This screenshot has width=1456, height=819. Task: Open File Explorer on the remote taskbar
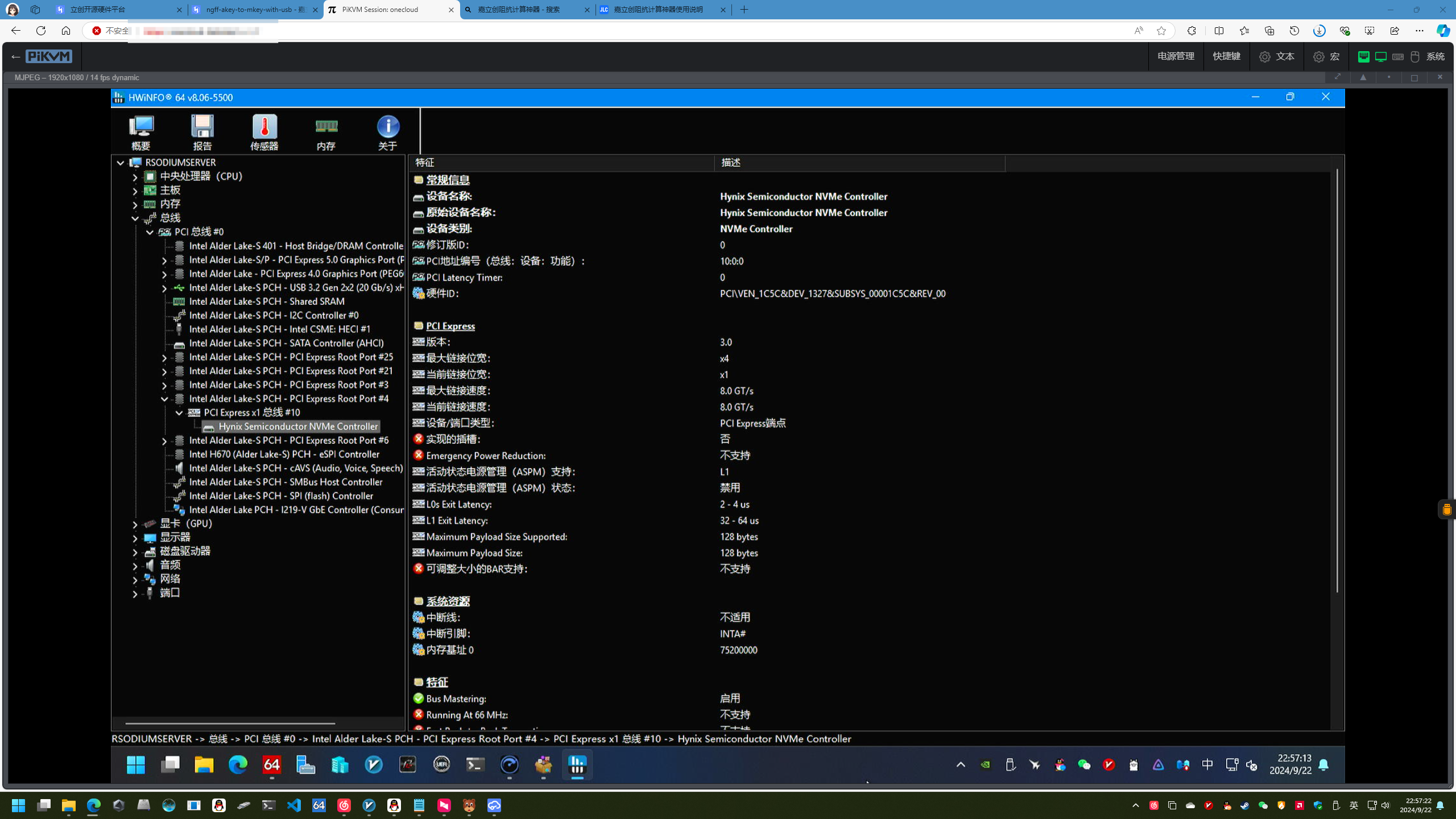tap(204, 765)
